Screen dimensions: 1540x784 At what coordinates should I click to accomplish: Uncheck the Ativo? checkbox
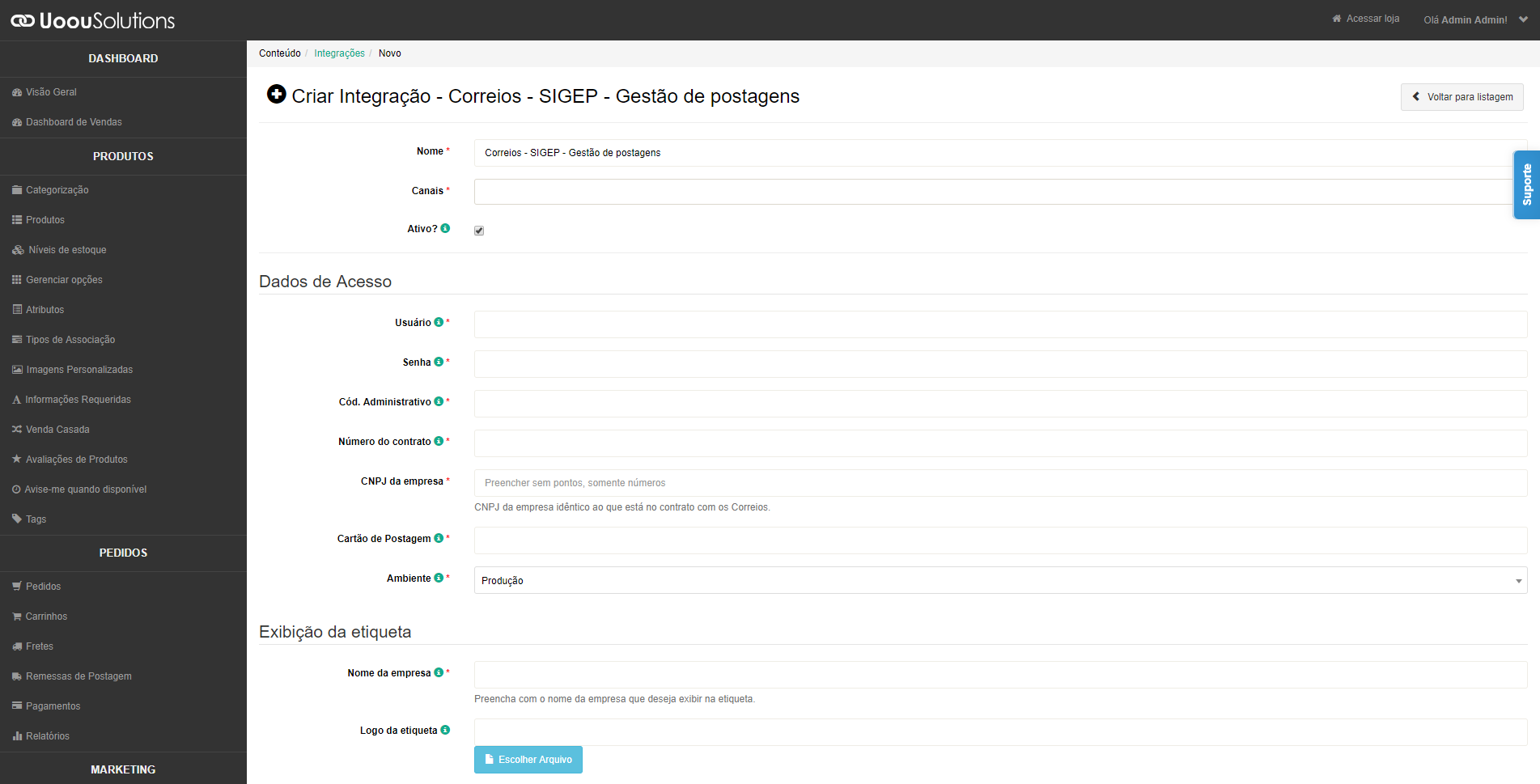pos(479,231)
